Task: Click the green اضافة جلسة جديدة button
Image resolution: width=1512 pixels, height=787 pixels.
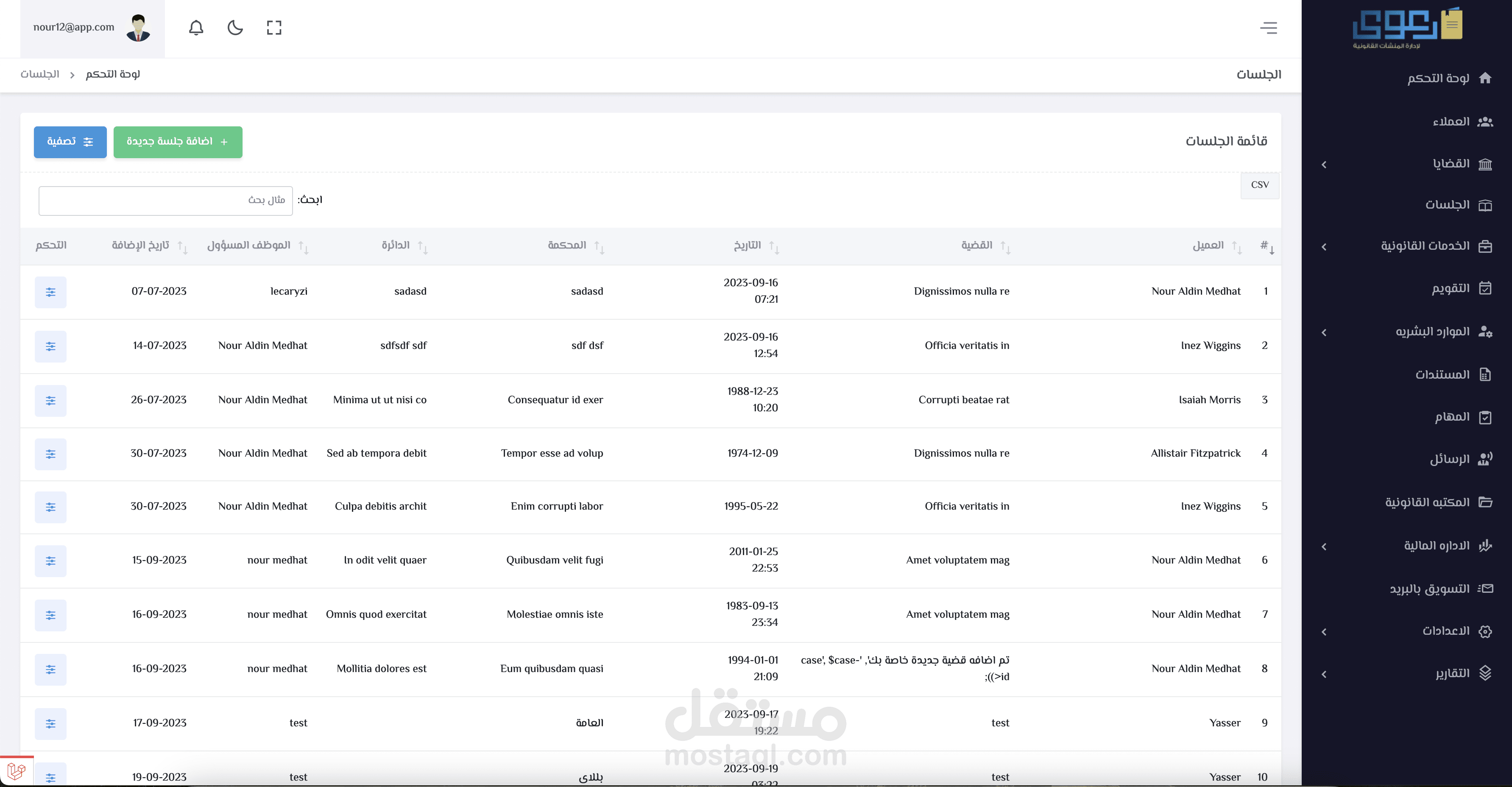Action: 178,142
